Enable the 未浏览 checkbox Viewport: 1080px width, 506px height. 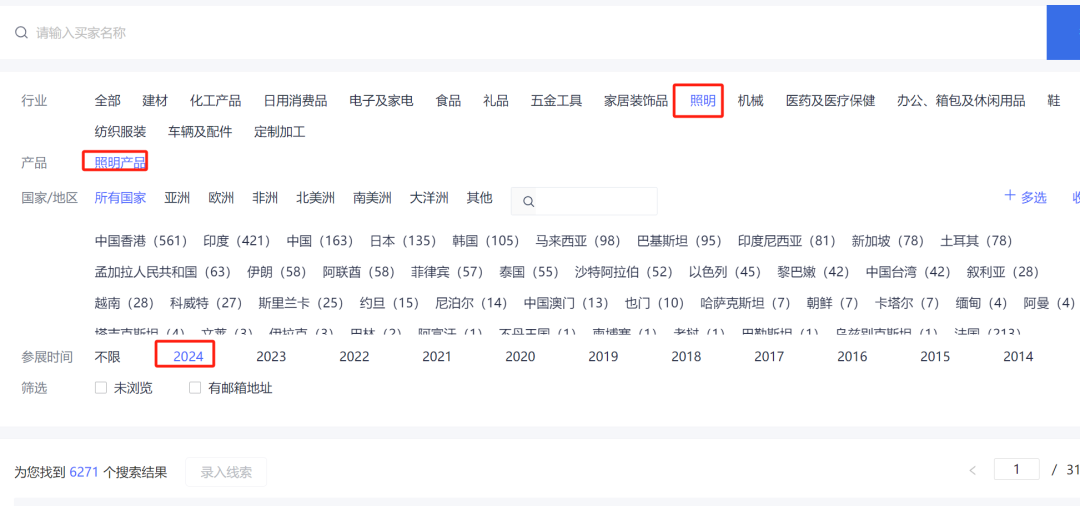(x=101, y=388)
